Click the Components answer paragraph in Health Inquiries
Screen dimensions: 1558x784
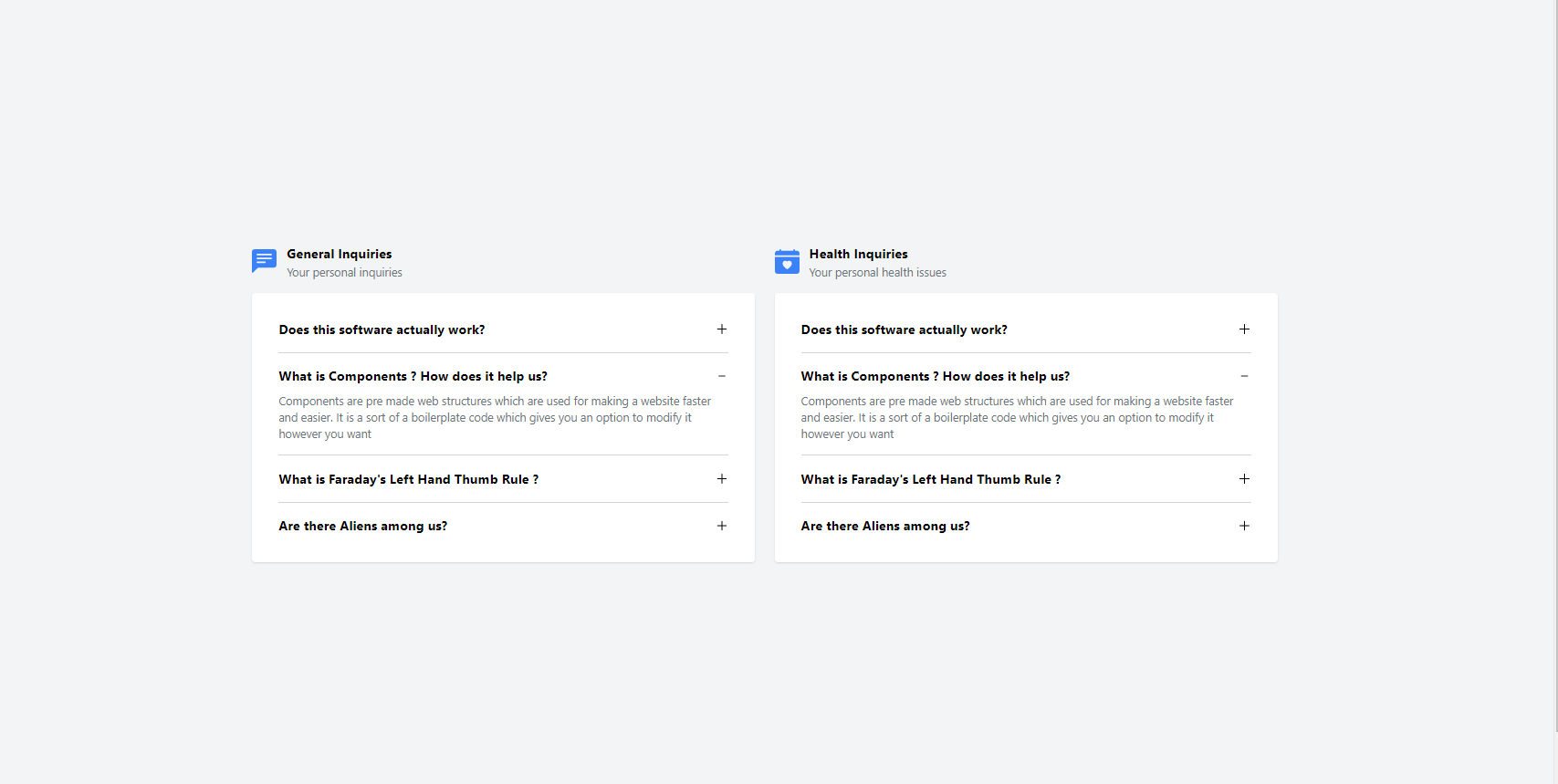pos(1017,417)
